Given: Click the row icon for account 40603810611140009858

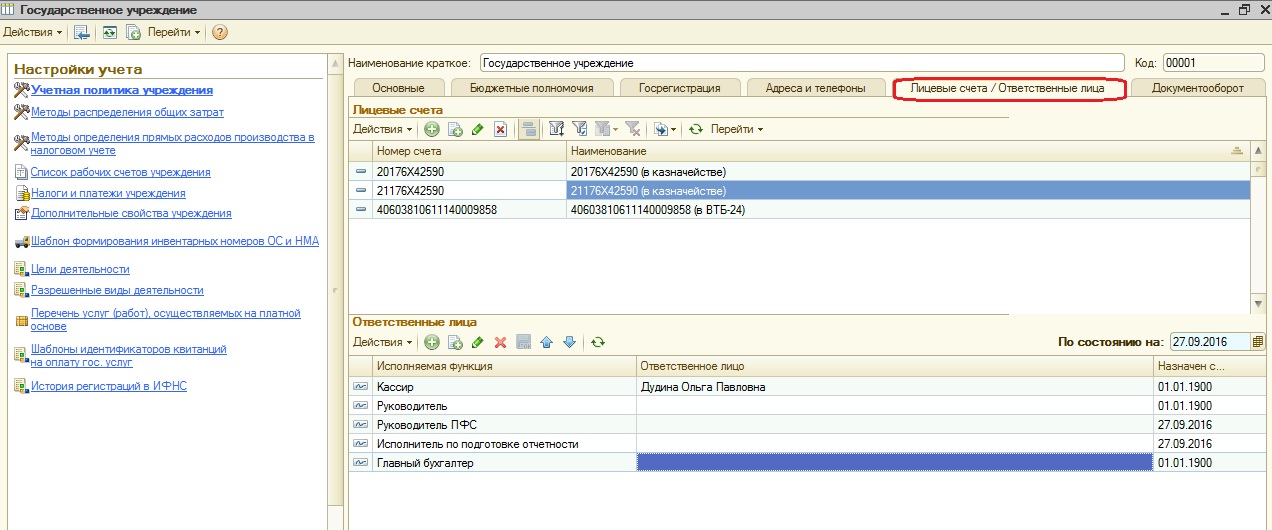Looking at the screenshot, I should point(360,210).
